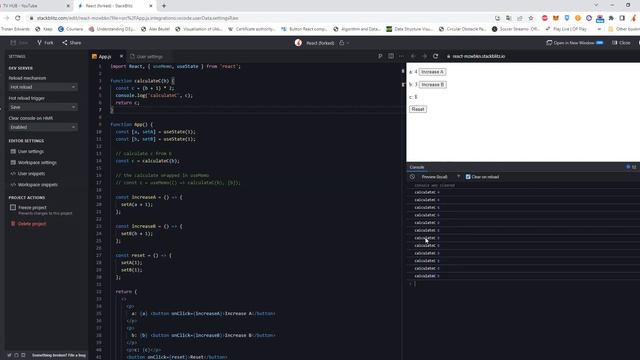The width and height of the screenshot is (640, 360).
Task: Click the browser reload button
Action: click(x=18, y=18)
